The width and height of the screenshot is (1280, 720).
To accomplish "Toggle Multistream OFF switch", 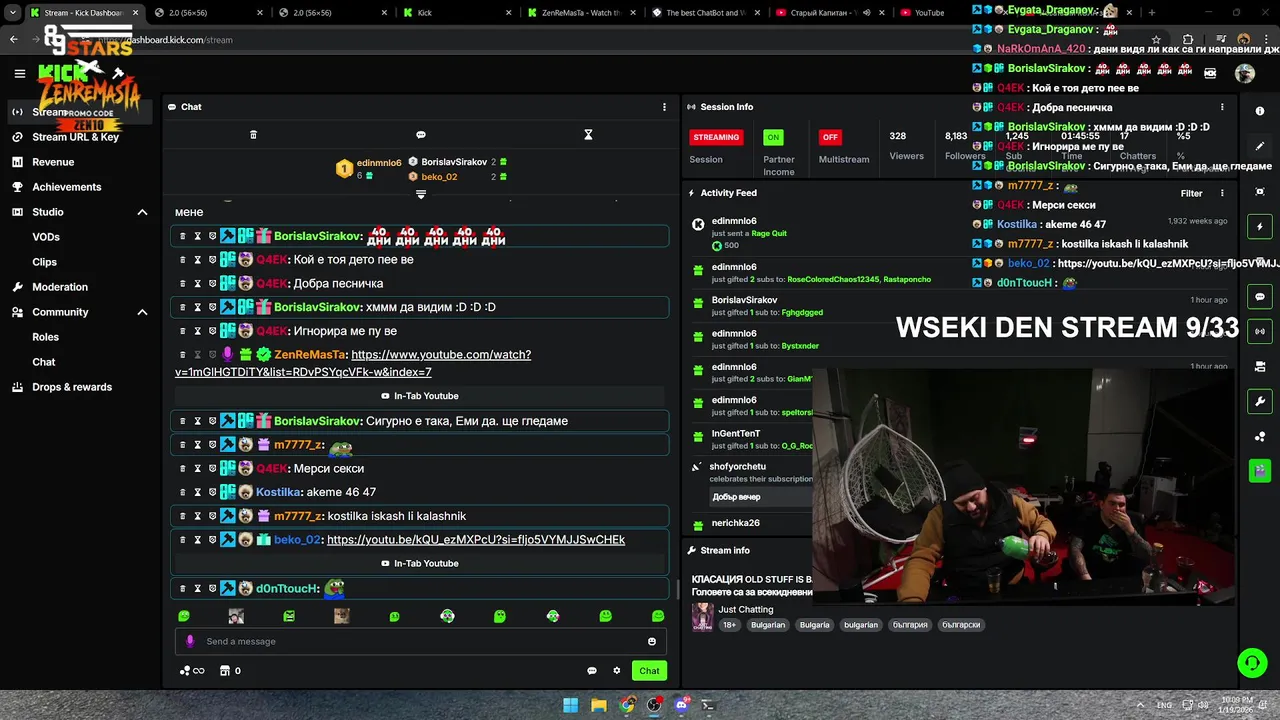I will 830,137.
